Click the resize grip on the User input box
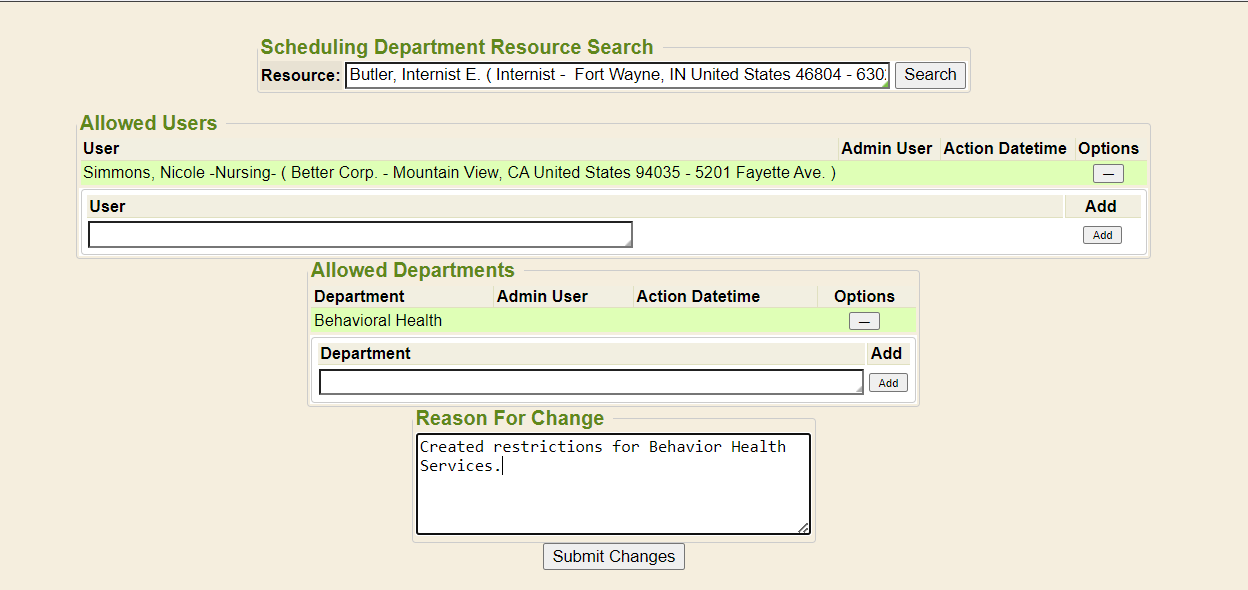This screenshot has height=590, width=1248. (x=627, y=241)
